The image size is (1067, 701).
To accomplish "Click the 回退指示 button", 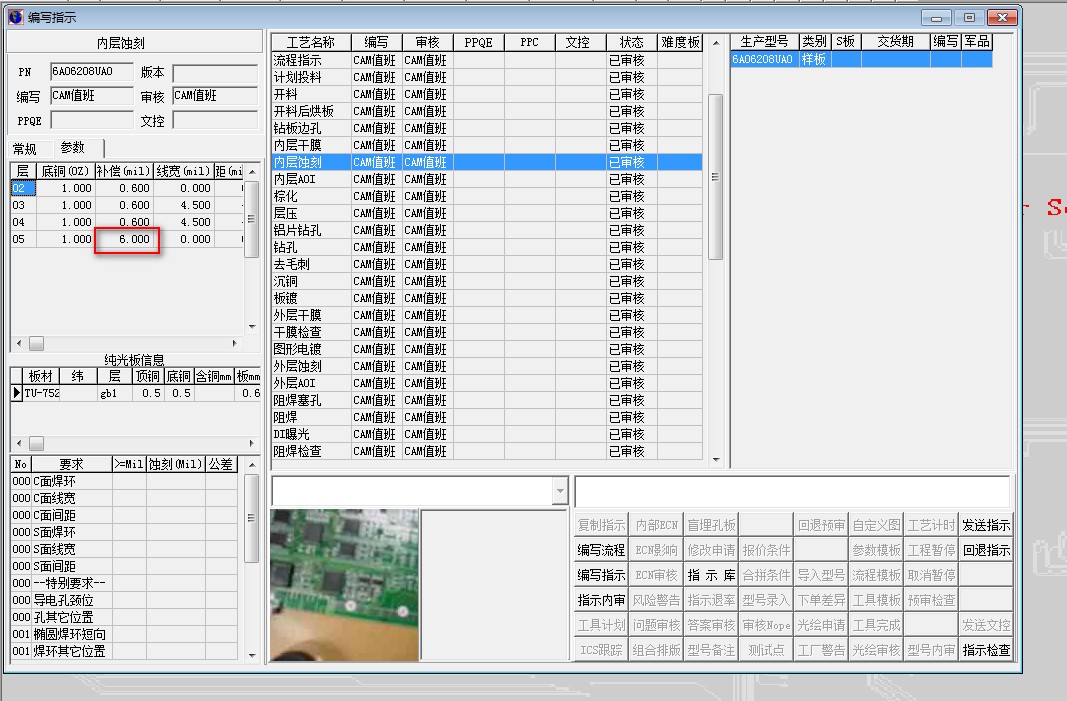I will pos(985,550).
